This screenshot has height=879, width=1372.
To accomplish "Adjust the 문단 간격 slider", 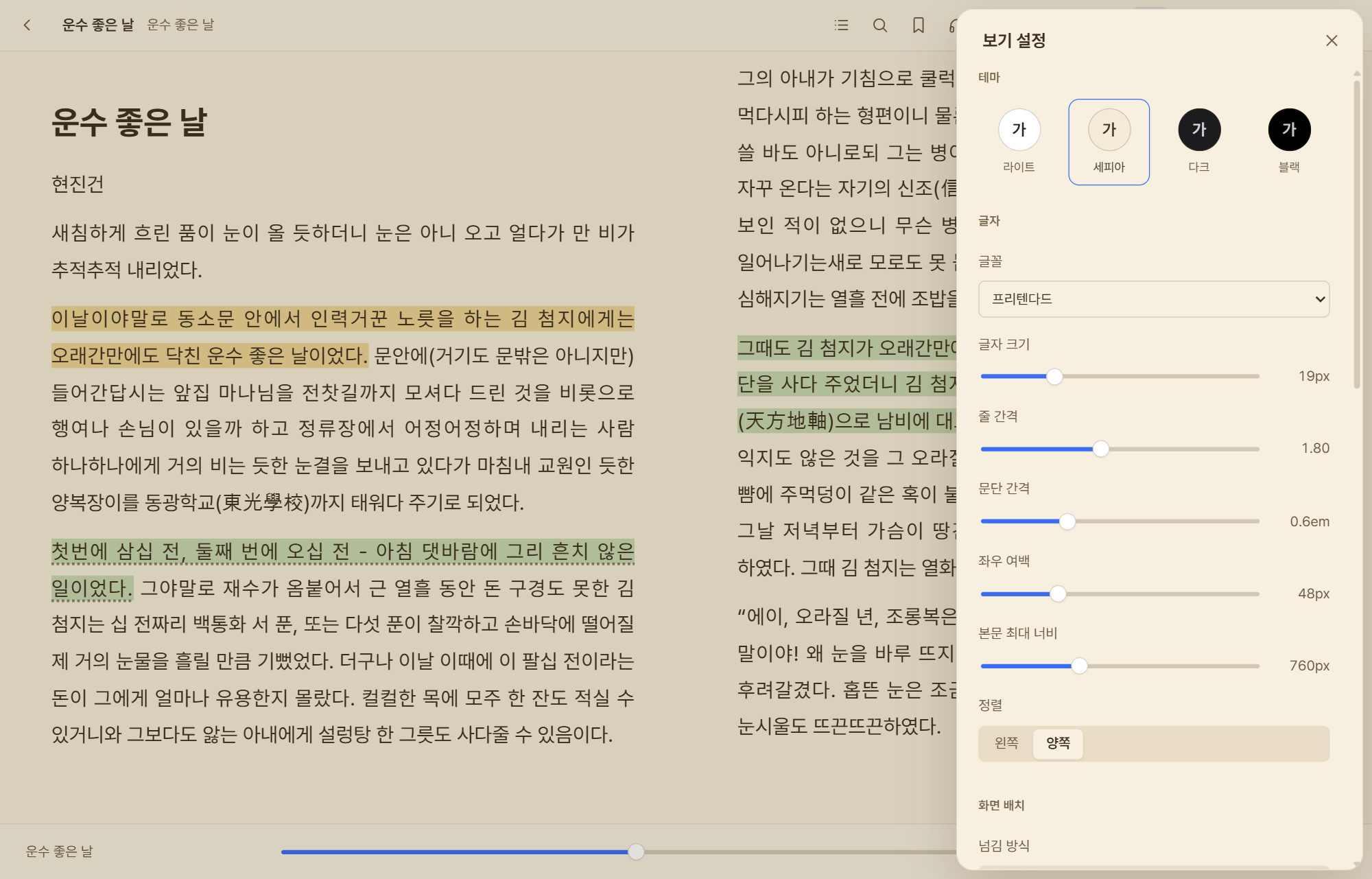I will tap(1120, 521).
